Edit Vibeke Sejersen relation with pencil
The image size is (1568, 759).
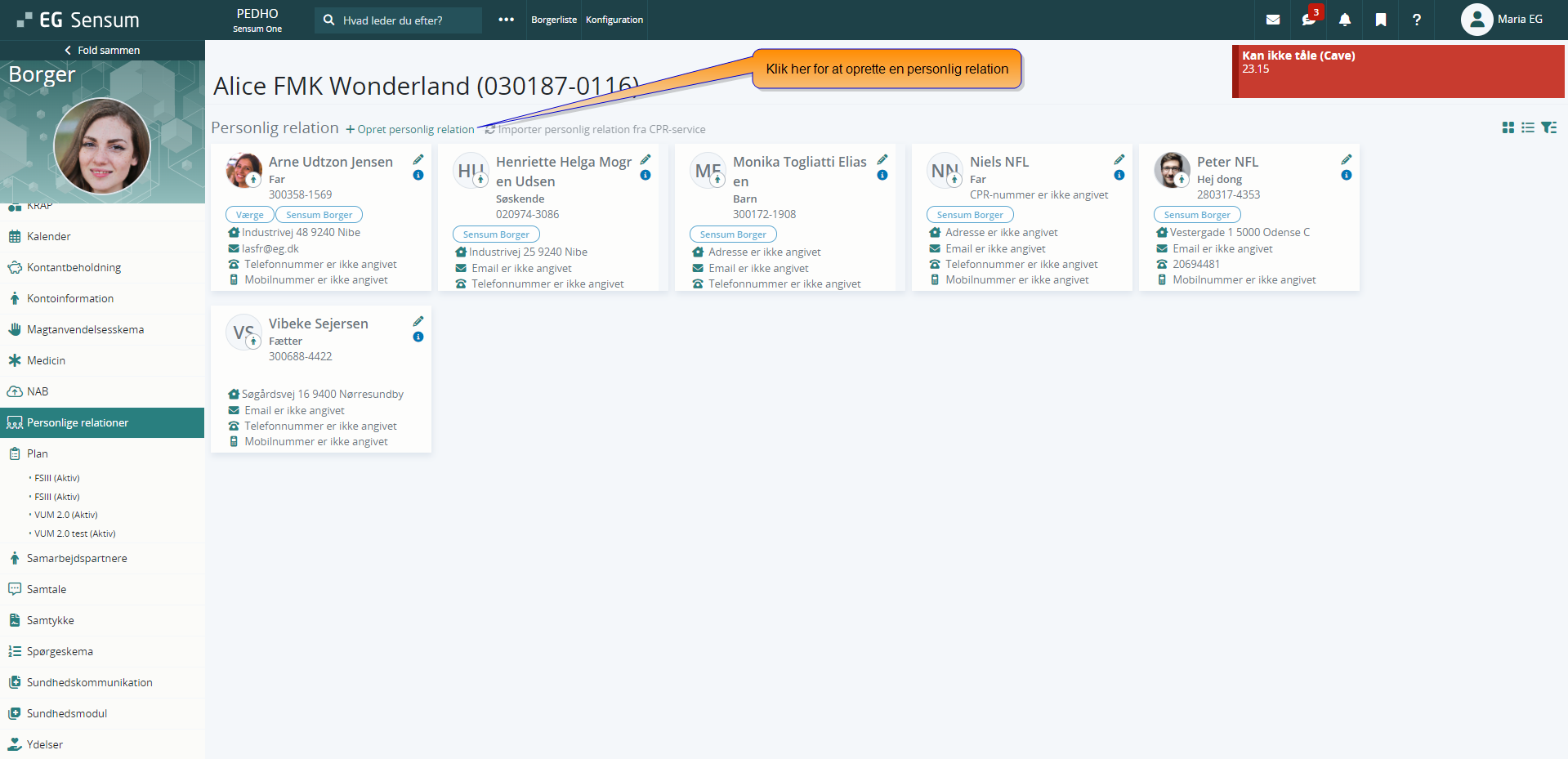pos(418,321)
